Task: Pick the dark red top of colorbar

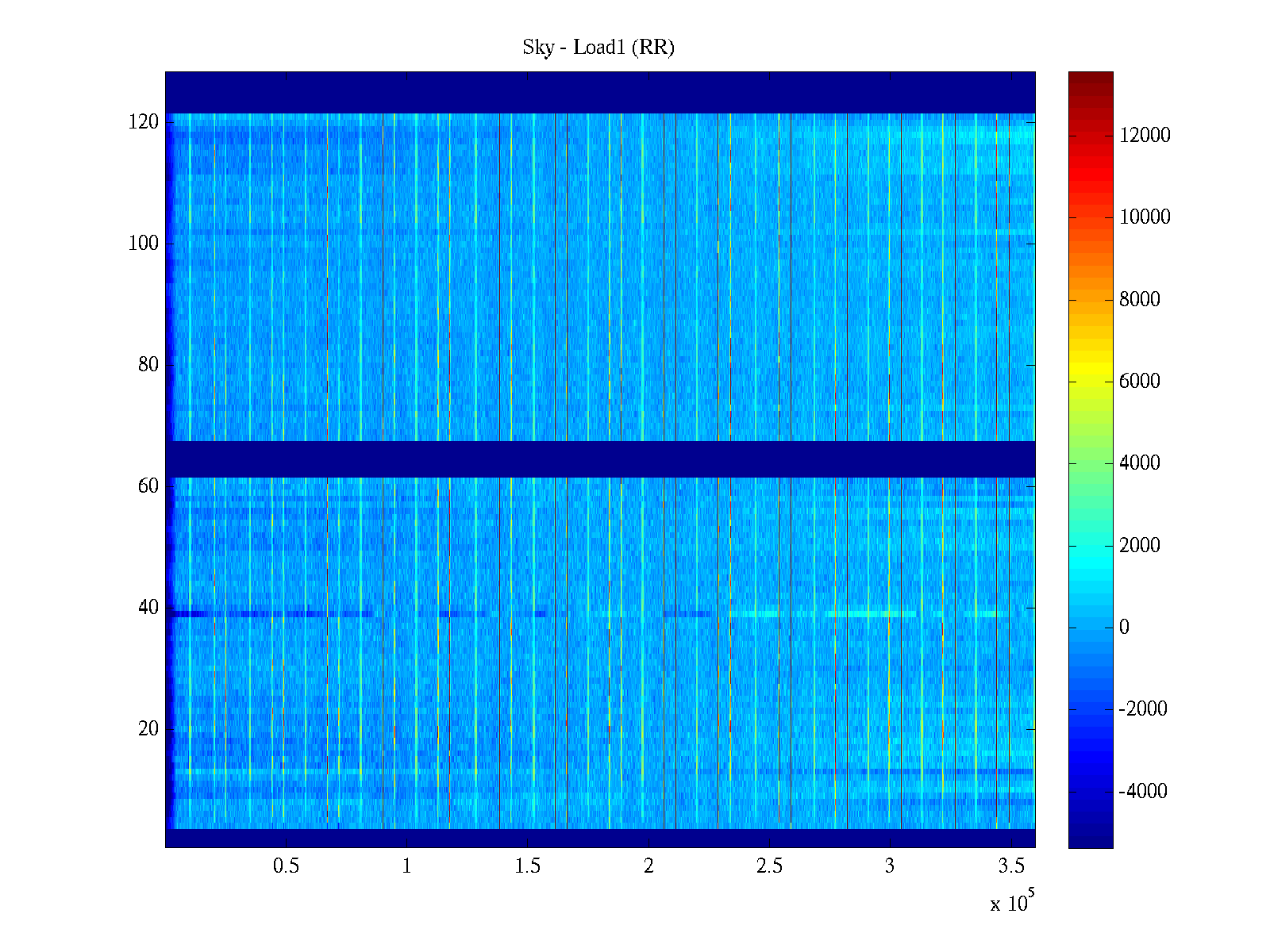Action: [x=1091, y=79]
